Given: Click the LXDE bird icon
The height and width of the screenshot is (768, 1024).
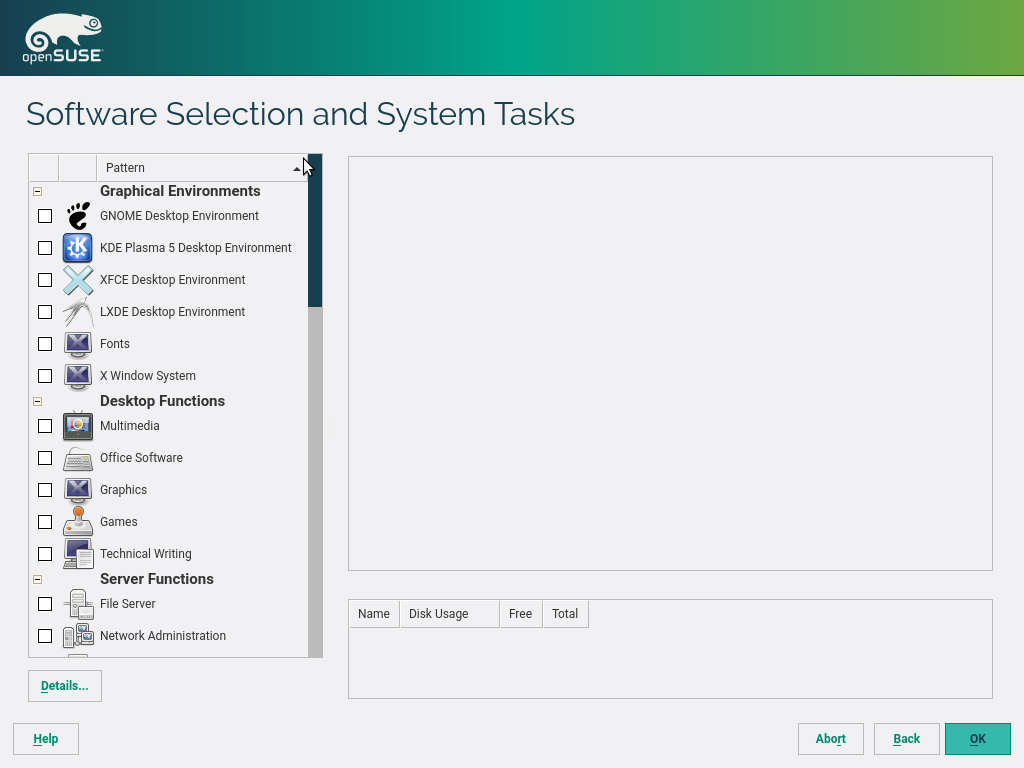Looking at the screenshot, I should click(x=78, y=312).
